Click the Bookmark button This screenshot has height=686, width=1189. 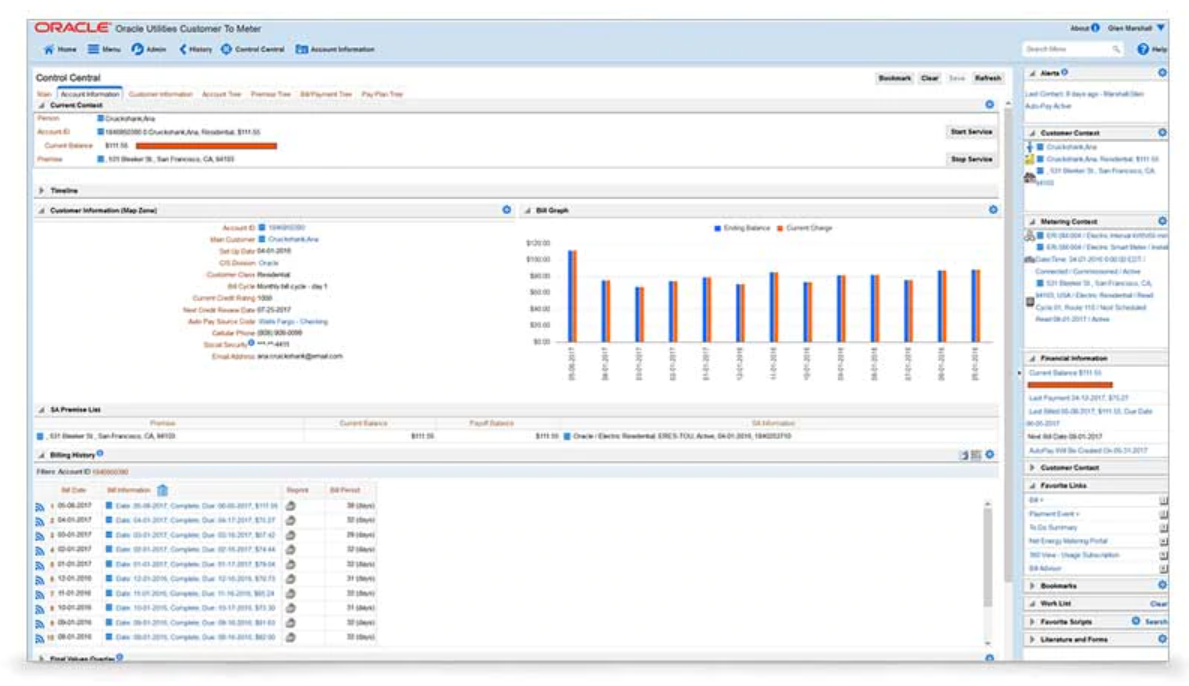pyautogui.click(x=894, y=78)
